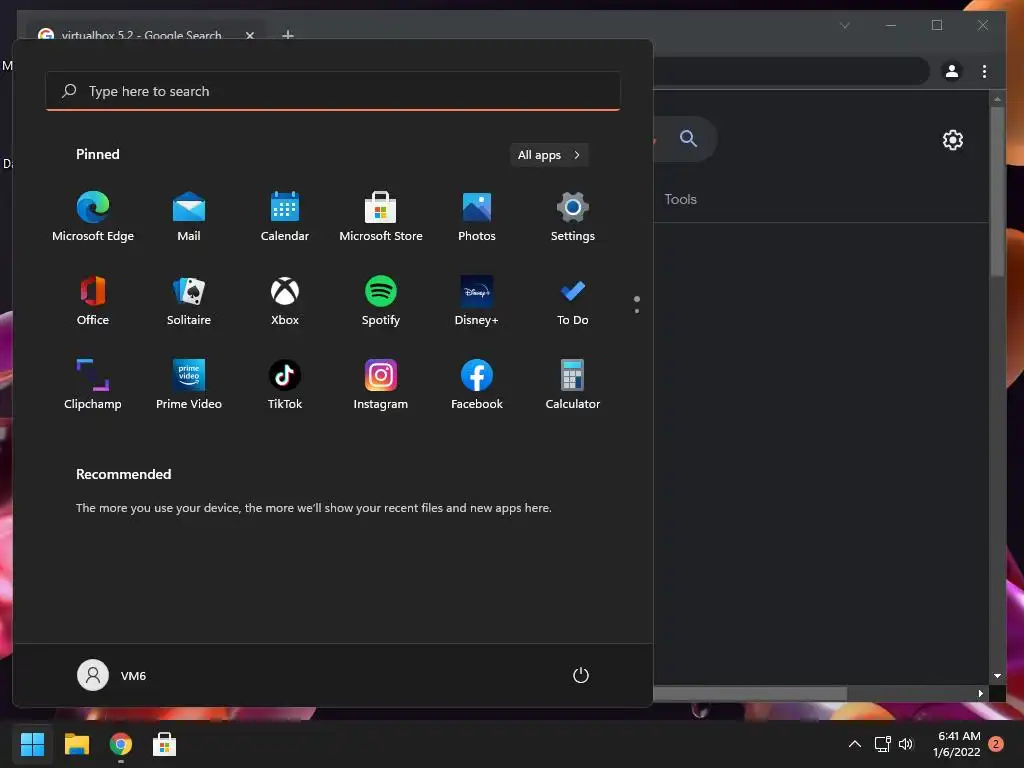1024x768 pixels.
Task: Switch to Chrome on the taskbar
Action: [x=121, y=744]
